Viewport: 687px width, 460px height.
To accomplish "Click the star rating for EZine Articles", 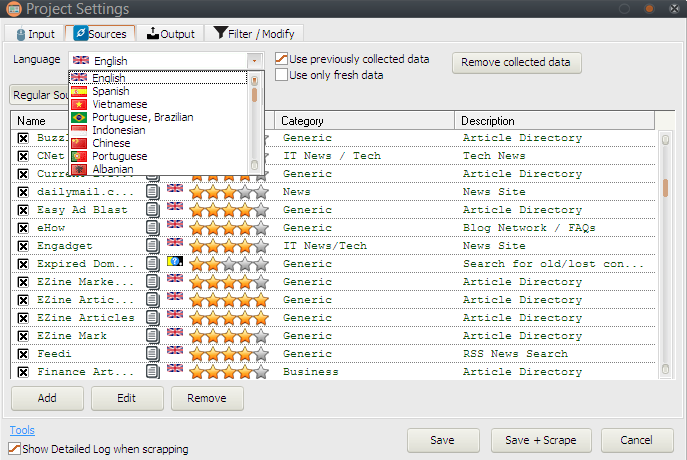I will tap(229, 318).
